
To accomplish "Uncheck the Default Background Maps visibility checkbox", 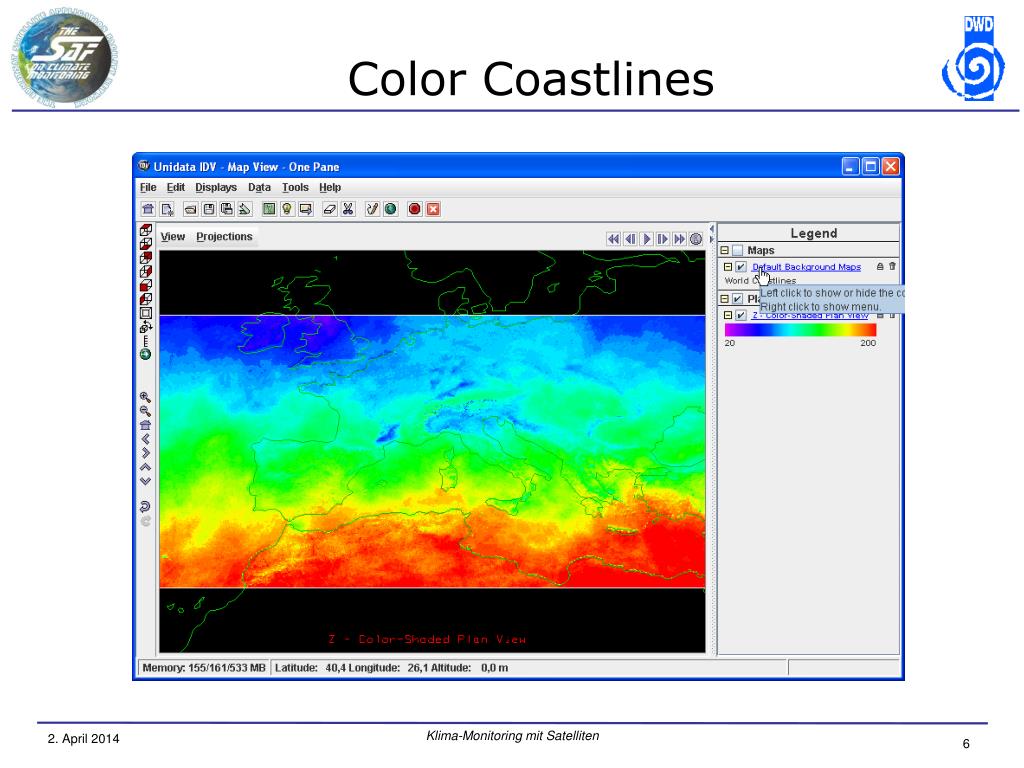I will (741, 266).
